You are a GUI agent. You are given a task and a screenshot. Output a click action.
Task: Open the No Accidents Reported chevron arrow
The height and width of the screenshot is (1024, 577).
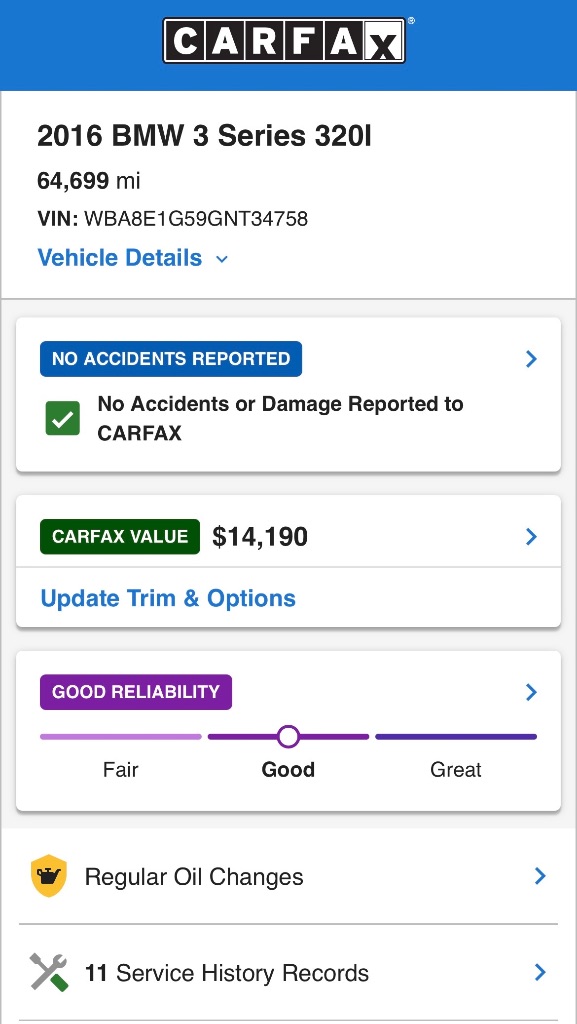click(x=531, y=359)
